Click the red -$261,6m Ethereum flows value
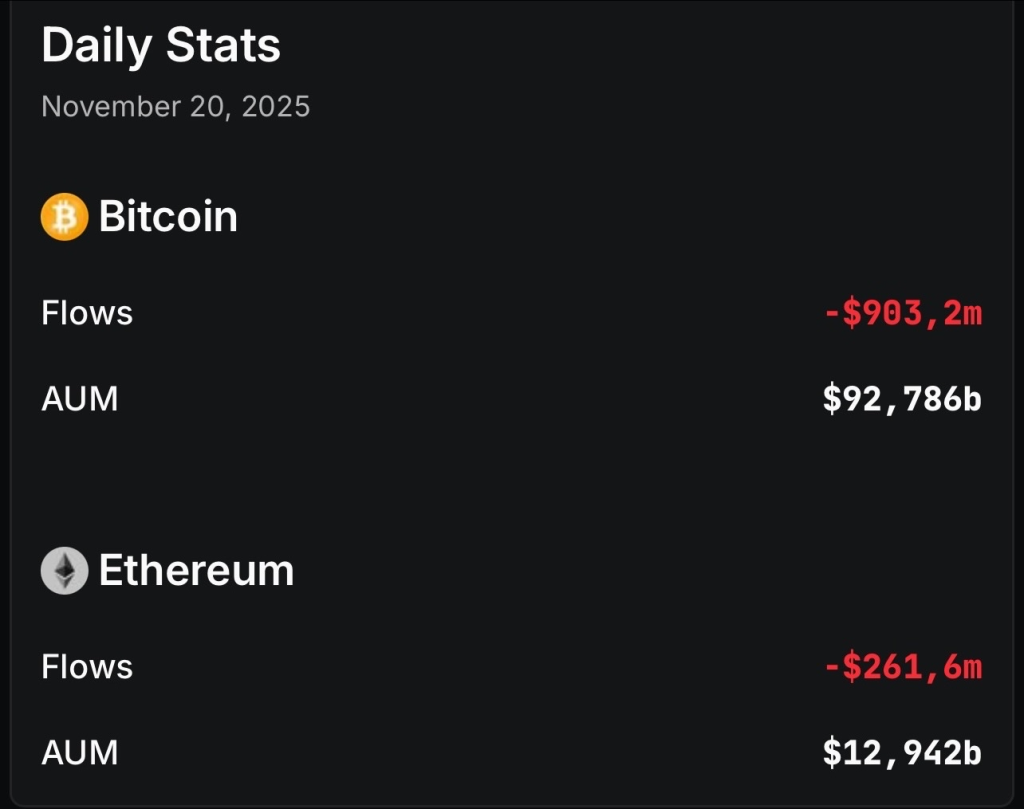This screenshot has width=1024, height=809. [x=903, y=668]
